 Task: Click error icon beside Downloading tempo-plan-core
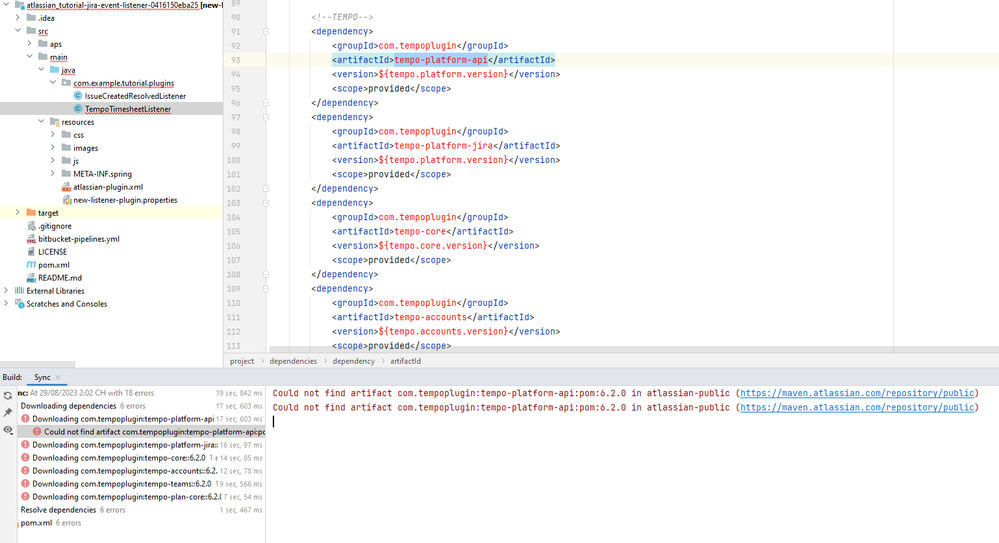point(25,496)
